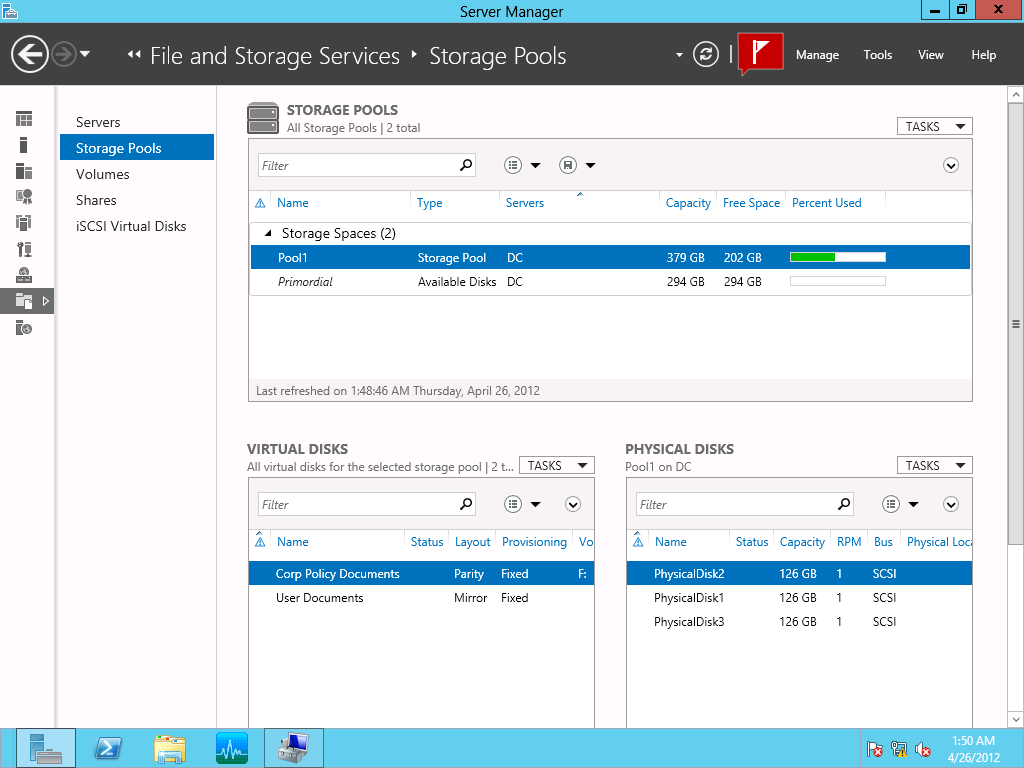The image size is (1024, 768).
Task: Select iSCSI Virtual Disks navigation item
Action: 131,227
